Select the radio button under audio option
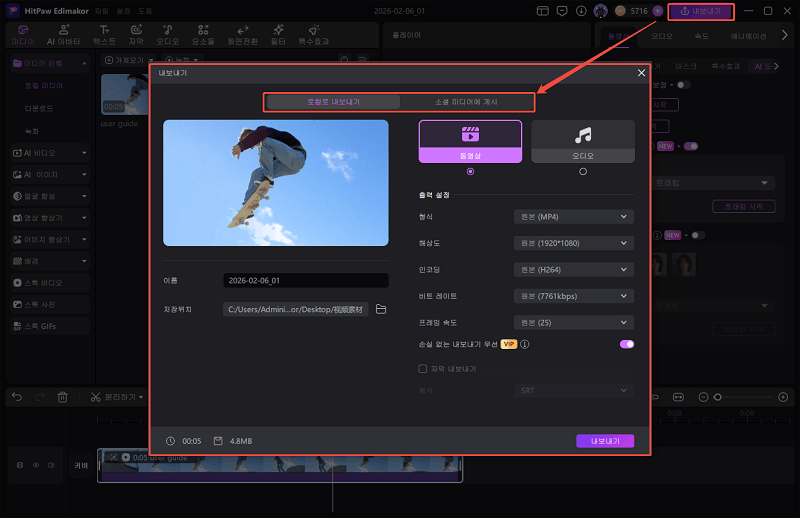Image resolution: width=800 pixels, height=518 pixels. (583, 171)
